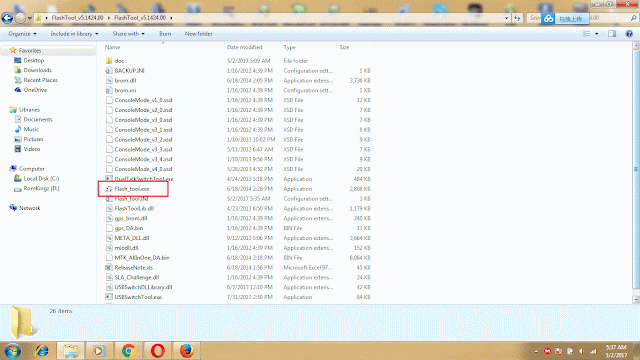Select gps_brom.dll file icon

pyautogui.click(x=109, y=218)
